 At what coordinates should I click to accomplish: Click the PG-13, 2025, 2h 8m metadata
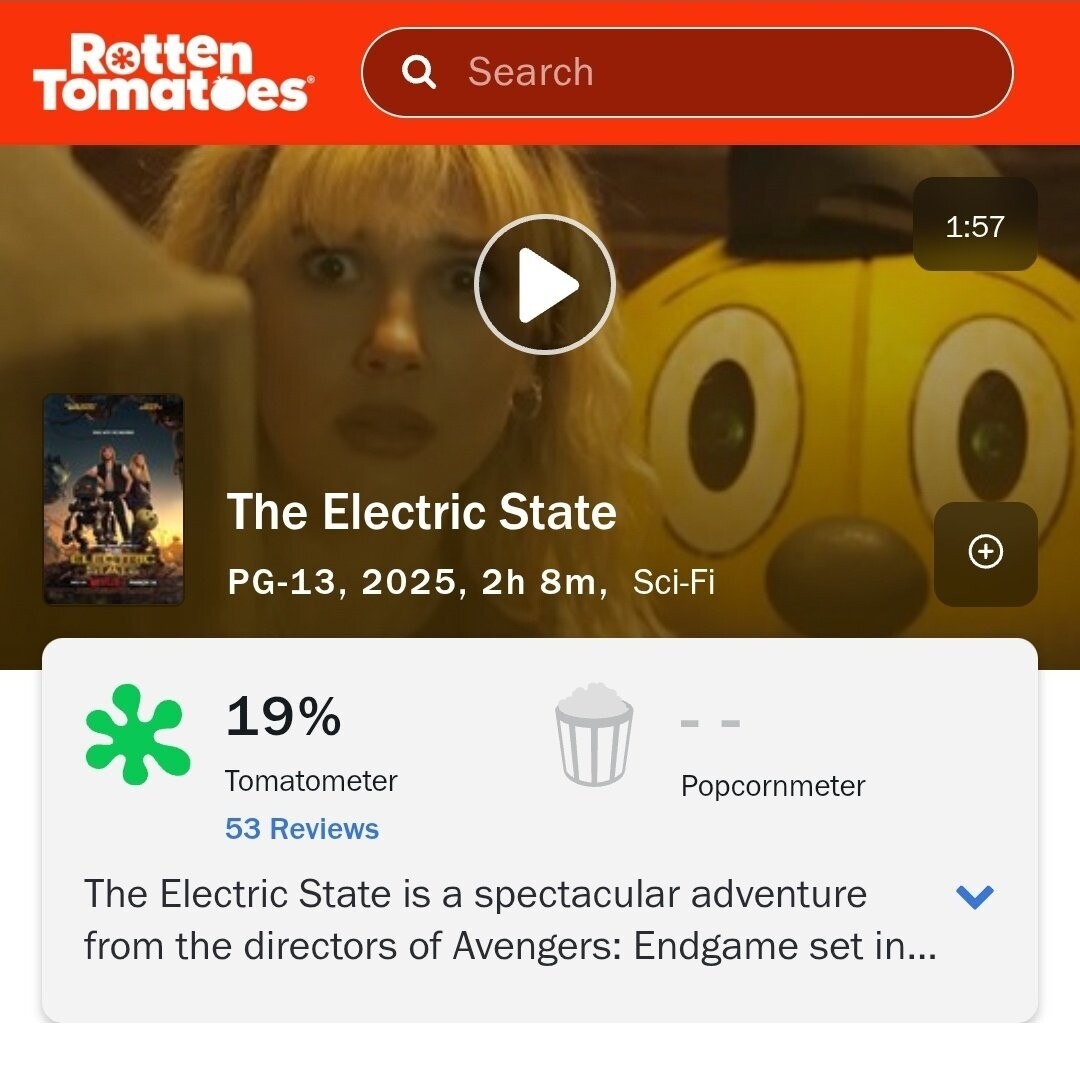click(x=417, y=582)
